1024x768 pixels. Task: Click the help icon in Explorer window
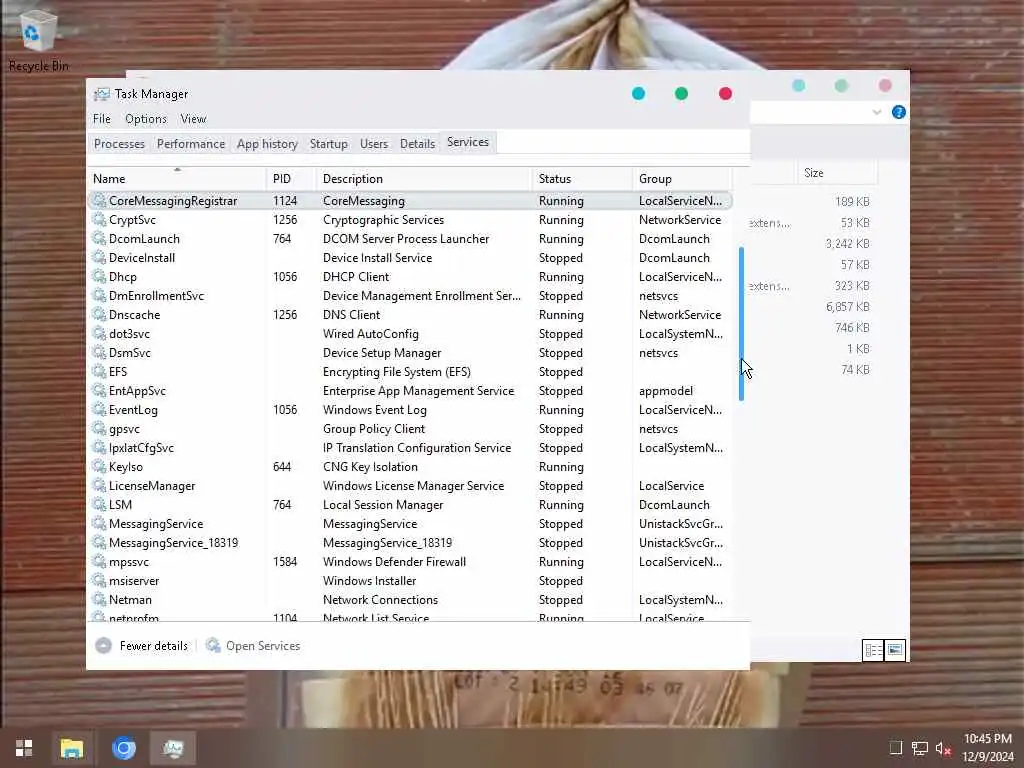tap(899, 112)
